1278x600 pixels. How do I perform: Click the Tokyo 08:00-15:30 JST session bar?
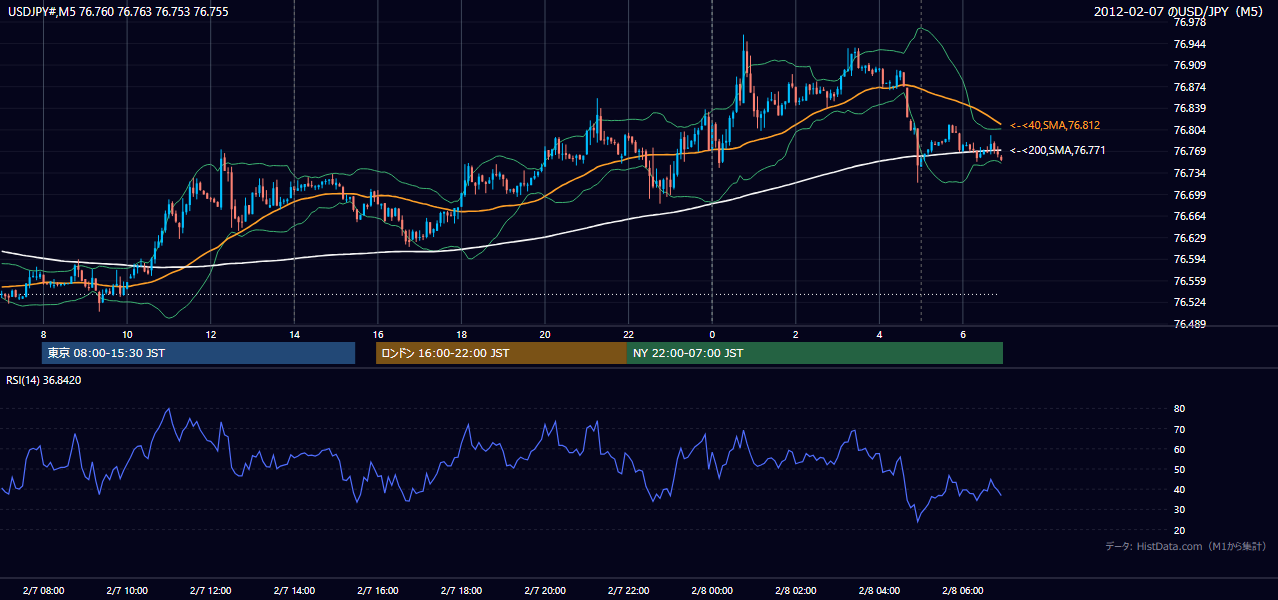pyautogui.click(x=198, y=353)
